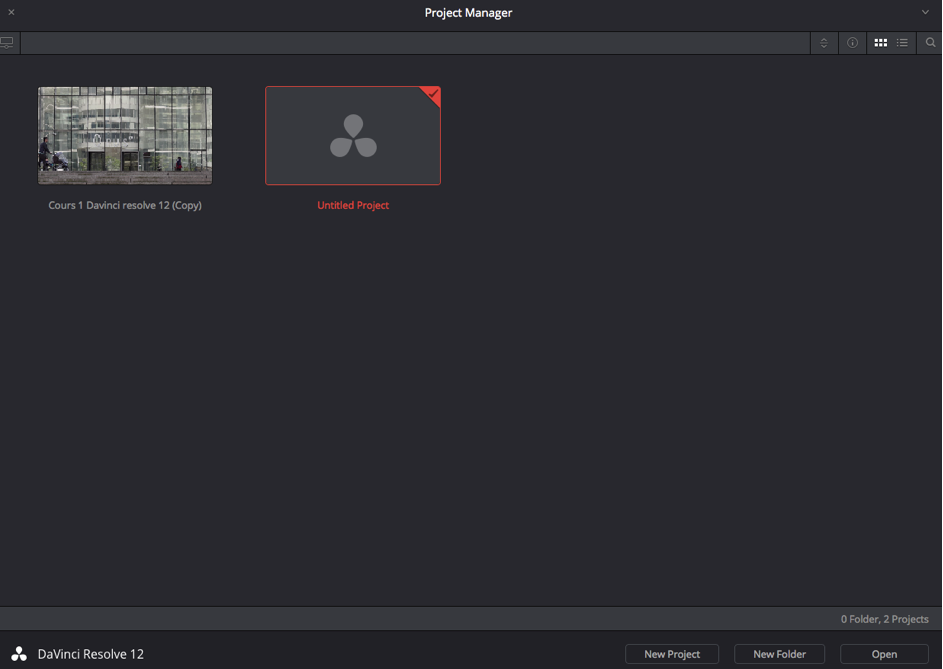Viewport: 943px width, 669px height.
Task: Switch to thumbnail grid view
Action: [880, 43]
